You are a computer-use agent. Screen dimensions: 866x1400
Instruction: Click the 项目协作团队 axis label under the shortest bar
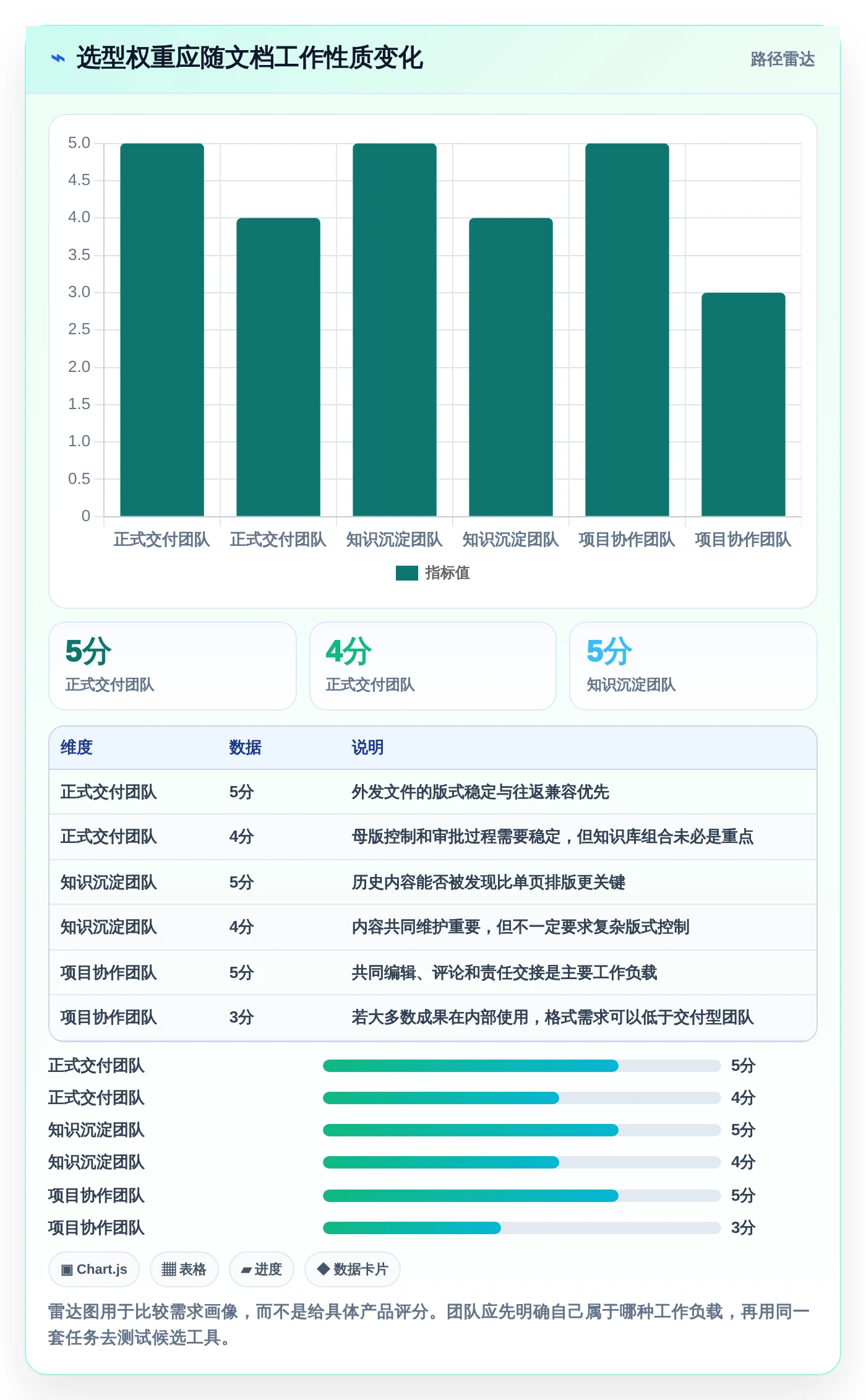pos(744,540)
